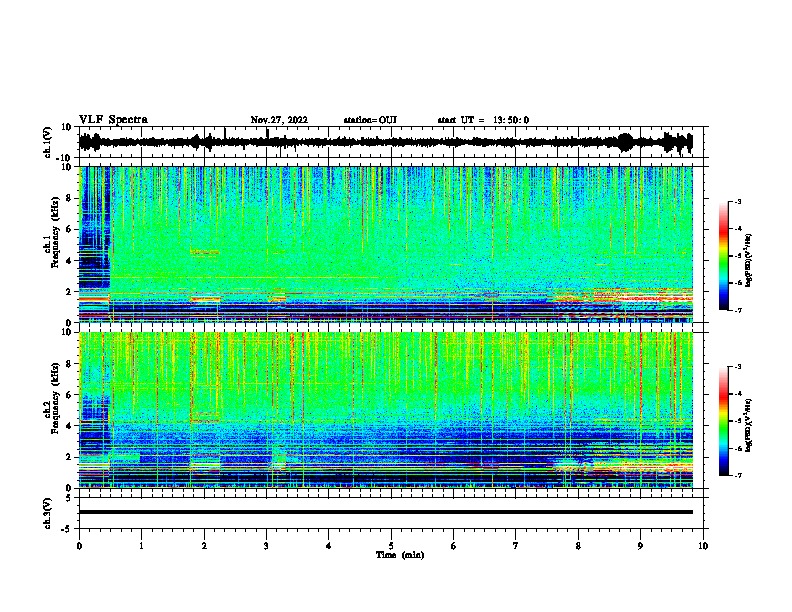Select the "start UT = 13:50:0" header text
The width and height of the screenshot is (792, 612).
pos(483,120)
